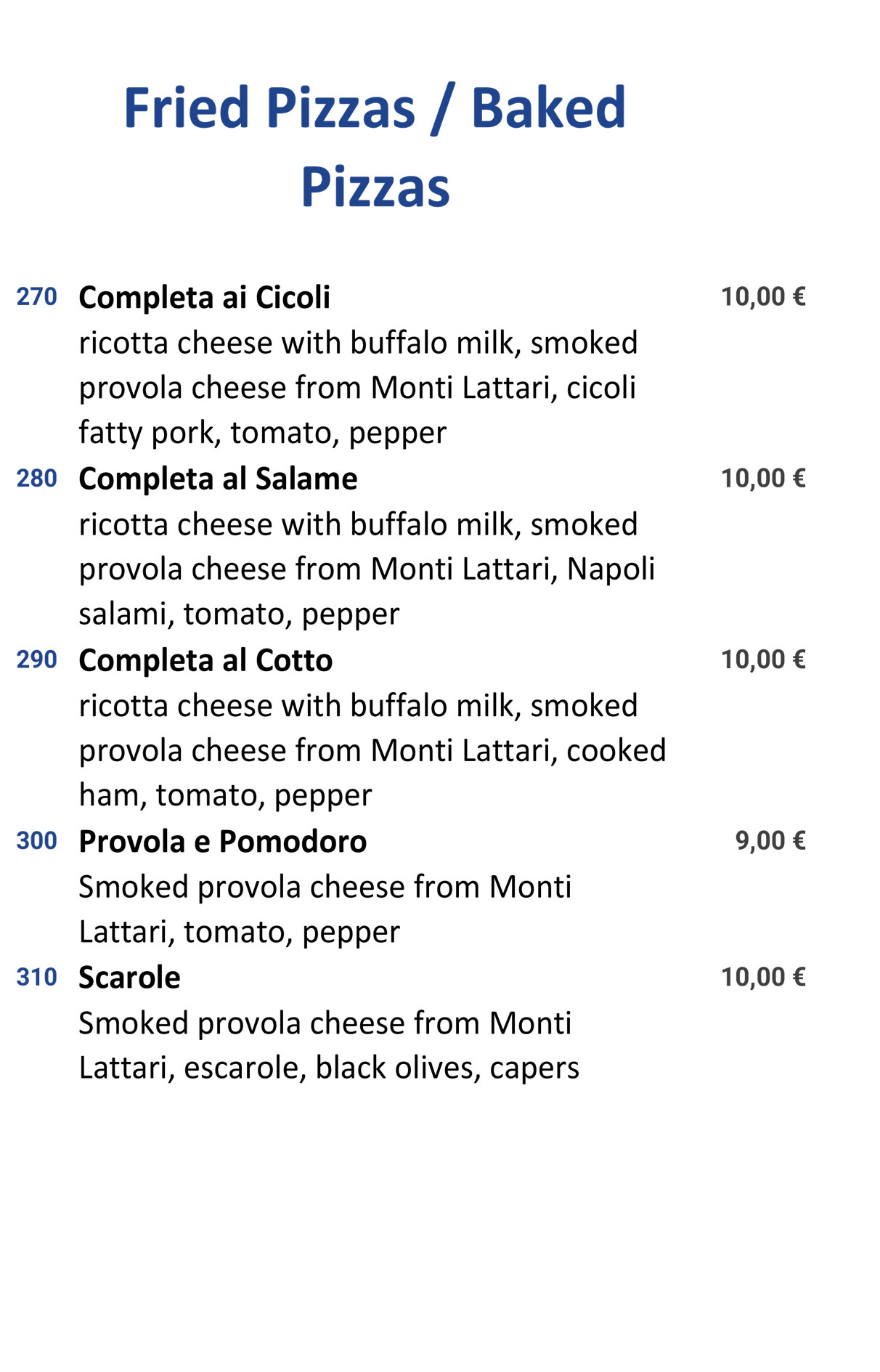Image resolution: width=880 pixels, height=1372 pixels.
Task: Select the Scarole item name
Action: [x=129, y=978]
